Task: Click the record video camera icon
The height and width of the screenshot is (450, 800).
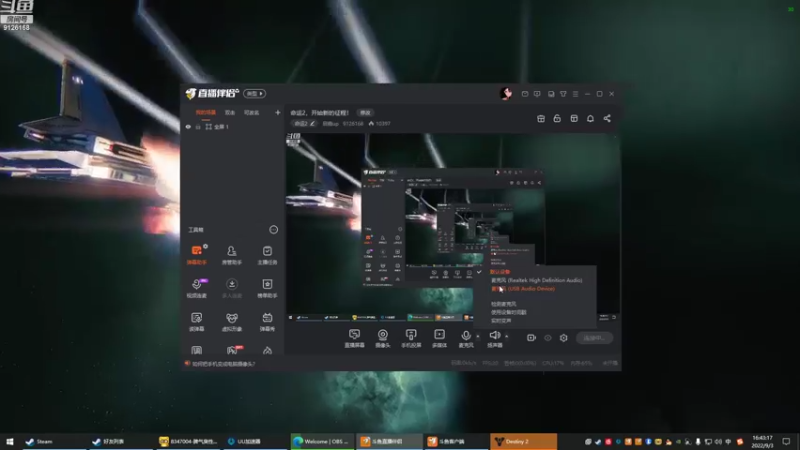Action: pyautogui.click(x=531, y=338)
